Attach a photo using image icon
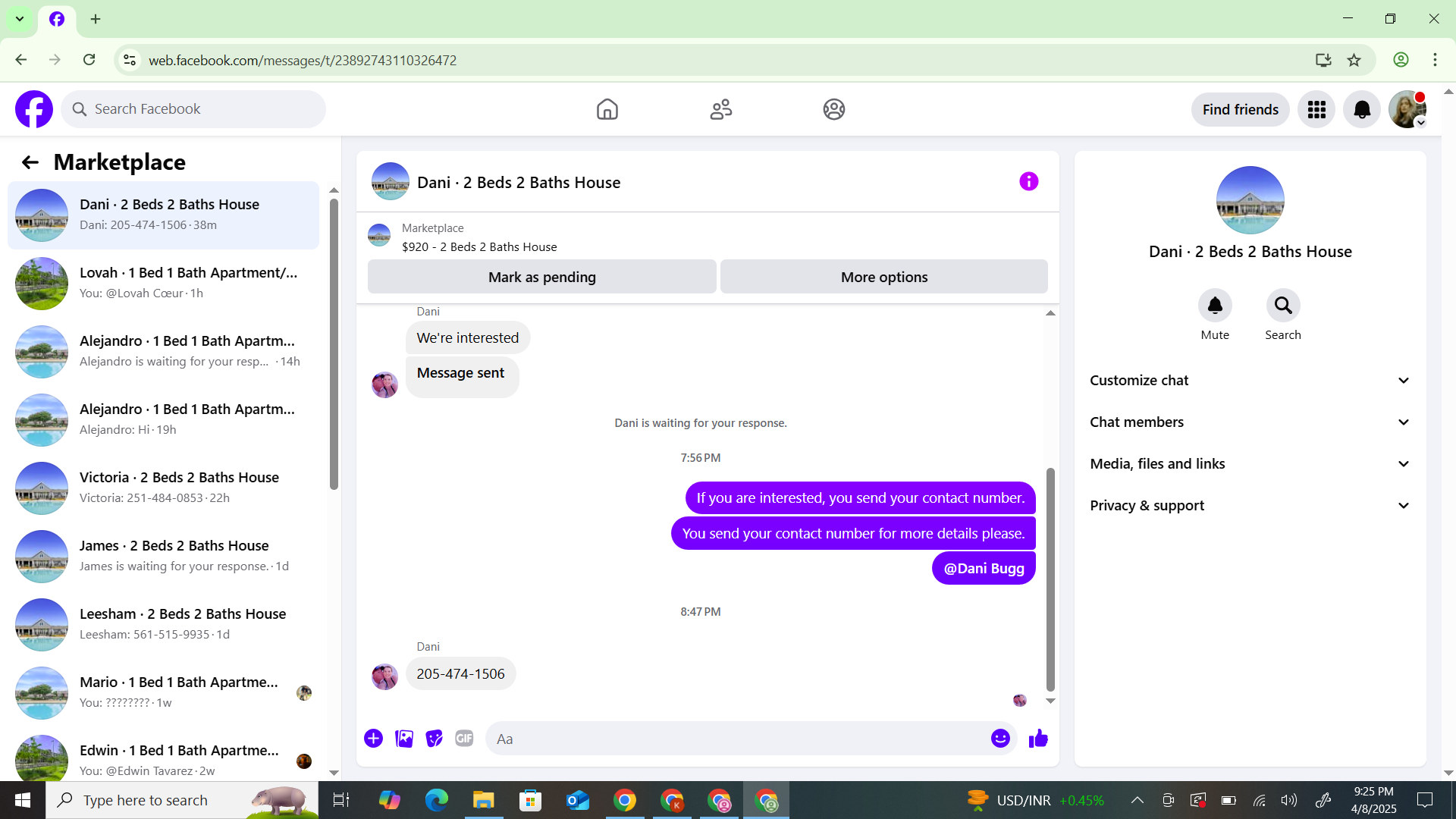The image size is (1456, 819). 404,739
